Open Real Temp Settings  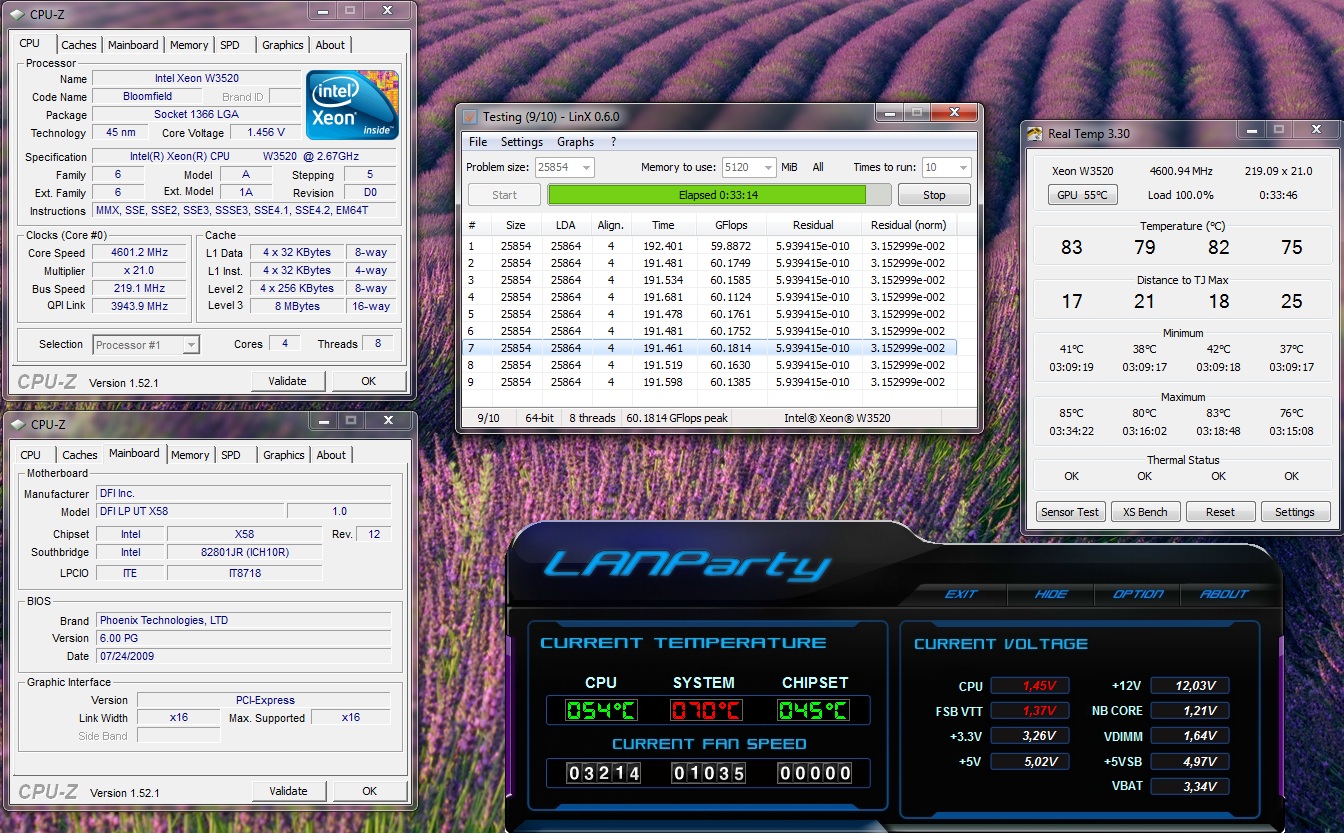[x=1295, y=512]
